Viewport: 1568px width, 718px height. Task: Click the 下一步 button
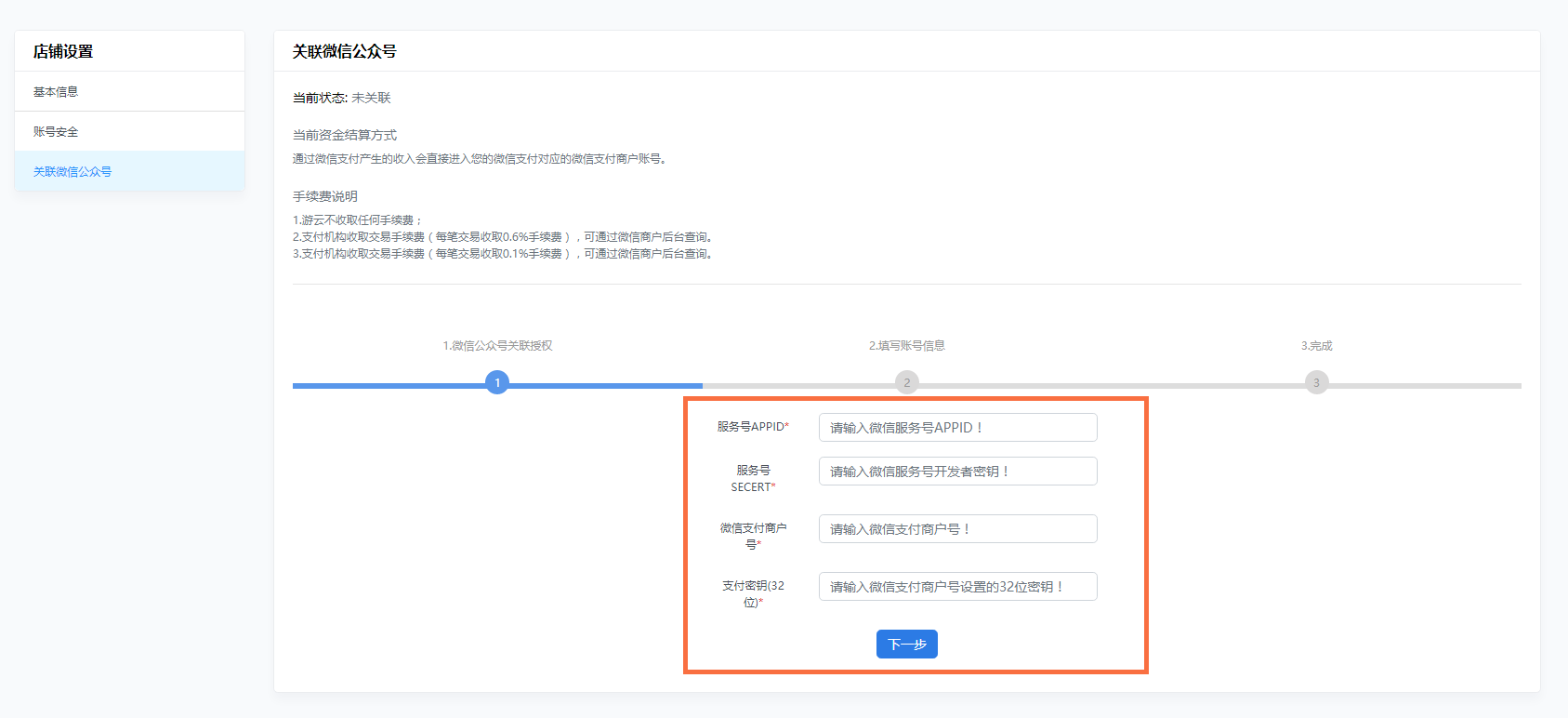tap(906, 645)
